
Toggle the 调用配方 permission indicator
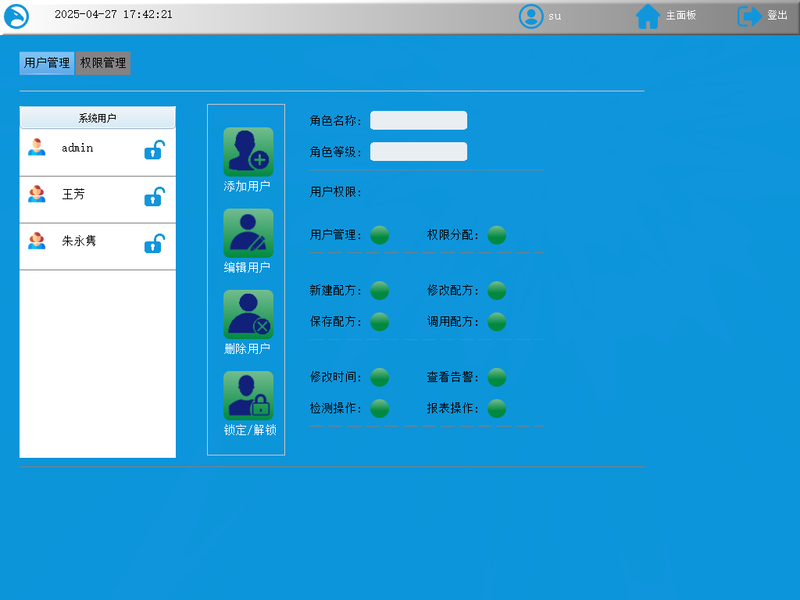pos(497,322)
